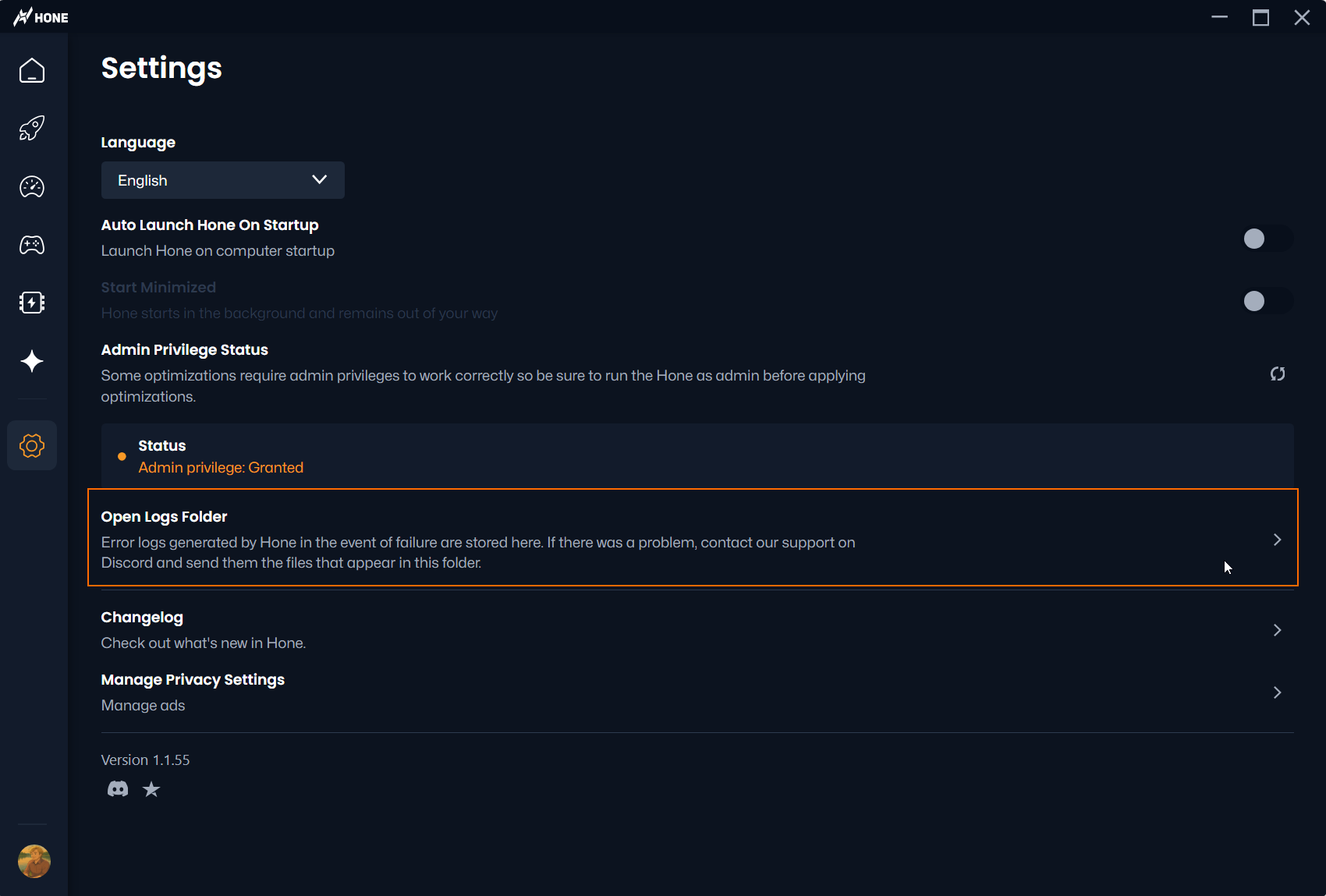
Task: Click the Manage Privacy Settings title
Action: click(193, 680)
